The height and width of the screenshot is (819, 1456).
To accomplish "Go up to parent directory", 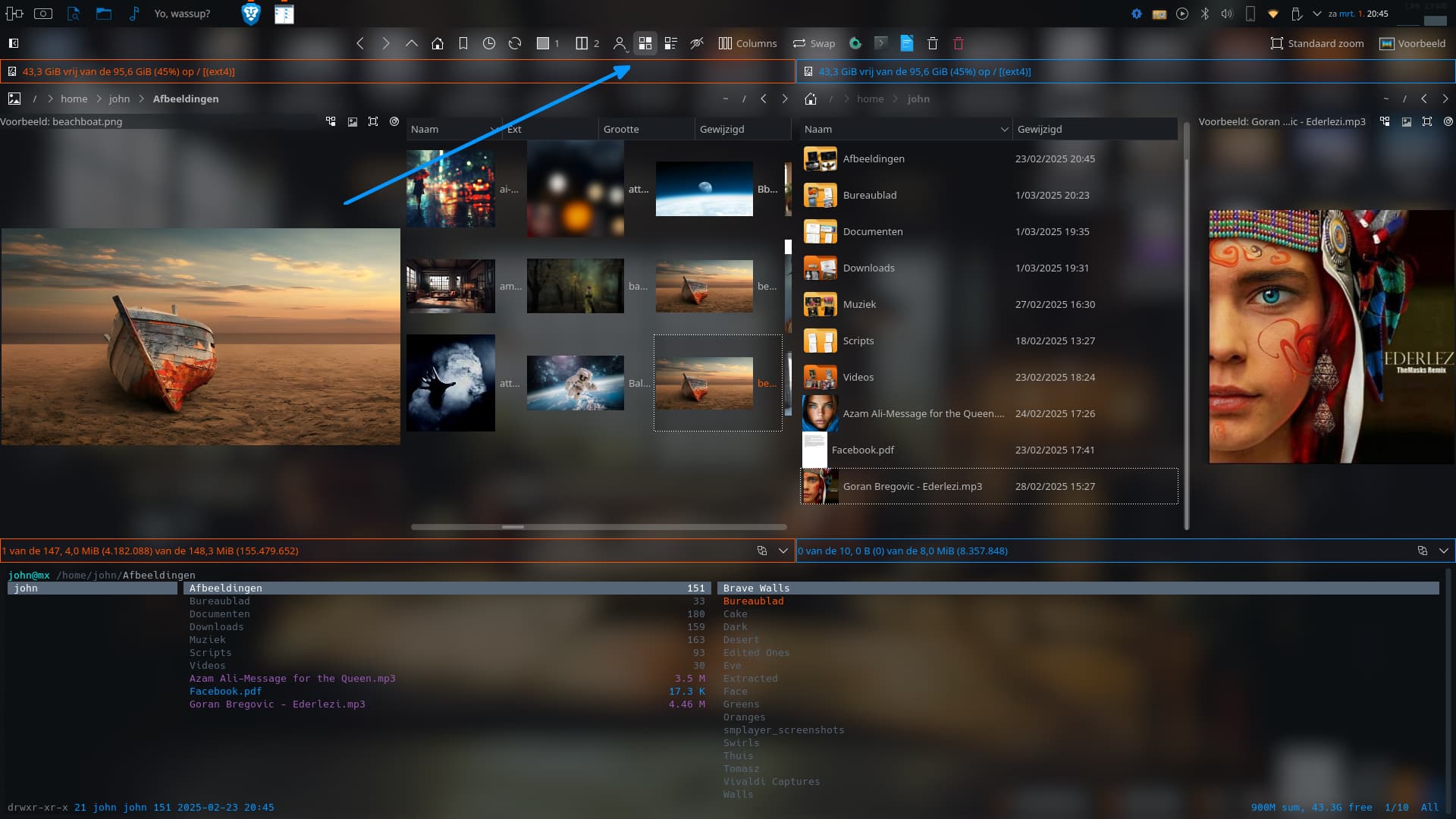I will (412, 44).
